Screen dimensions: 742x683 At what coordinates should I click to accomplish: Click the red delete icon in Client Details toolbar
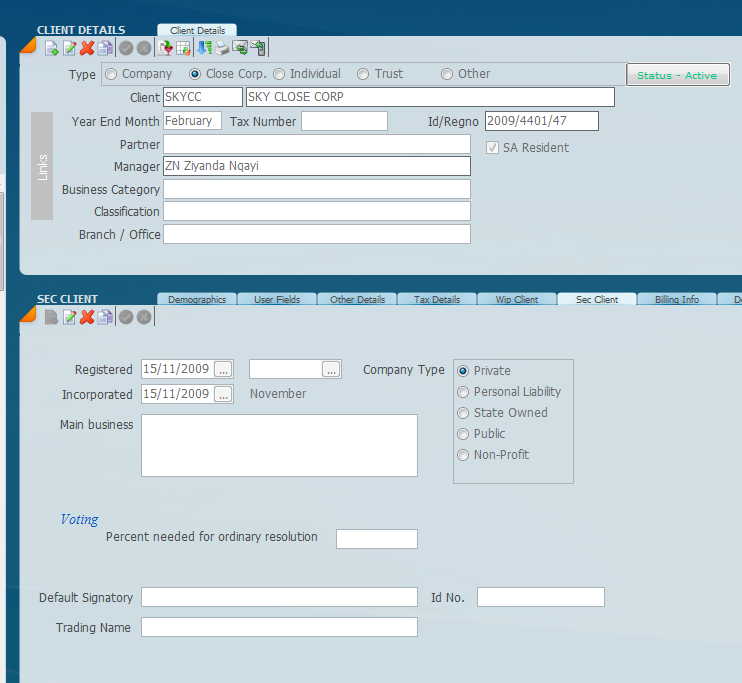[x=87, y=48]
